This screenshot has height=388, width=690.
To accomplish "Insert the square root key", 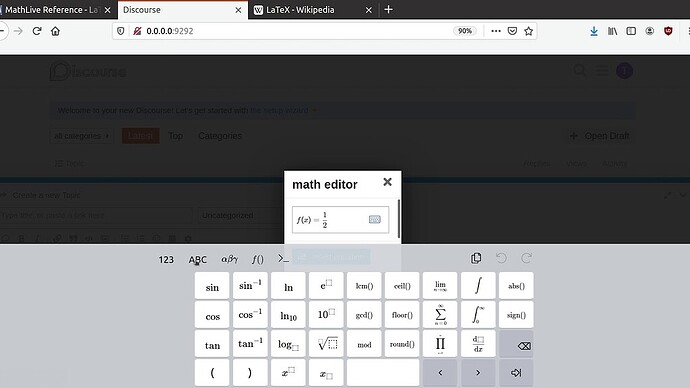I will pos(326,344).
